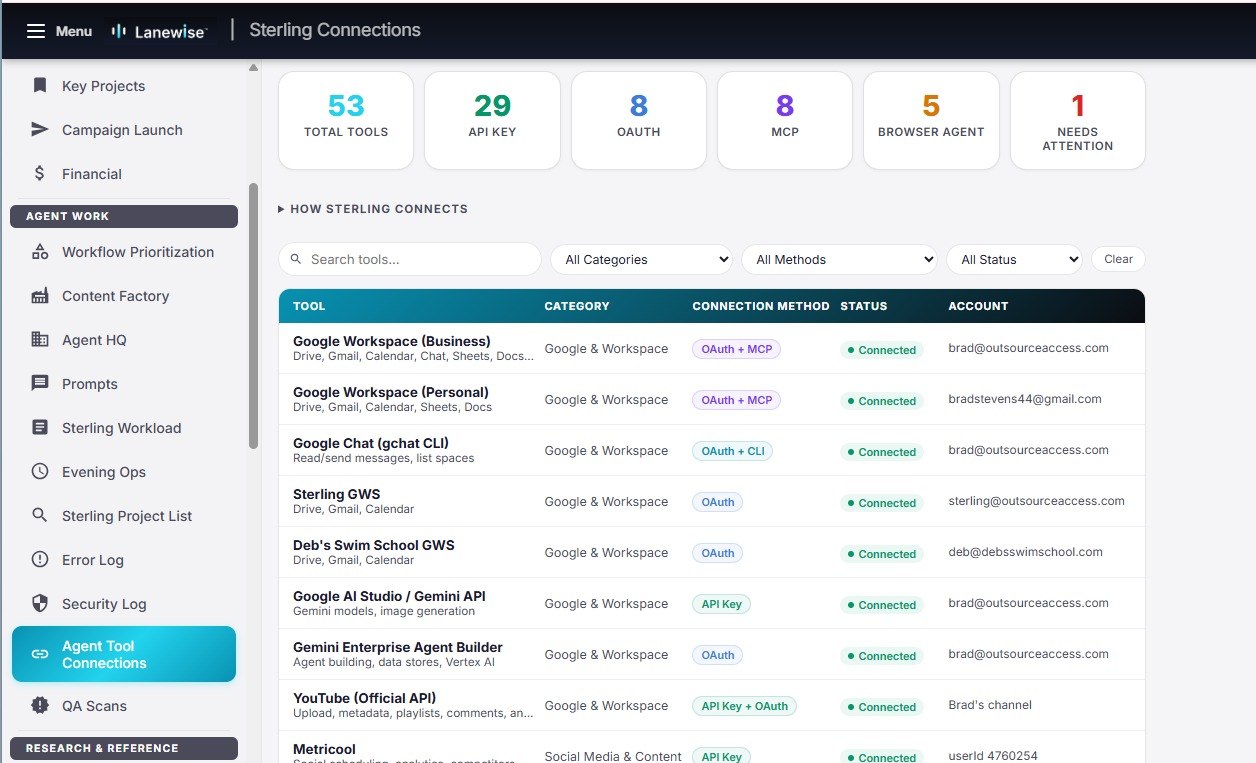This screenshot has height=763, width=1256.
Task: Select the Metricool tool name
Action: click(x=324, y=749)
